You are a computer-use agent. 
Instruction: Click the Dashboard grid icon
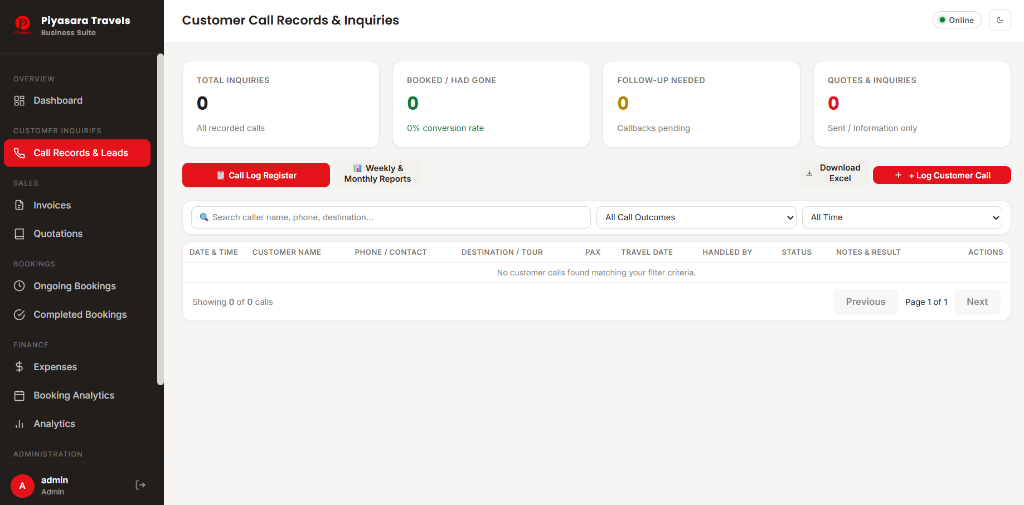(x=20, y=101)
